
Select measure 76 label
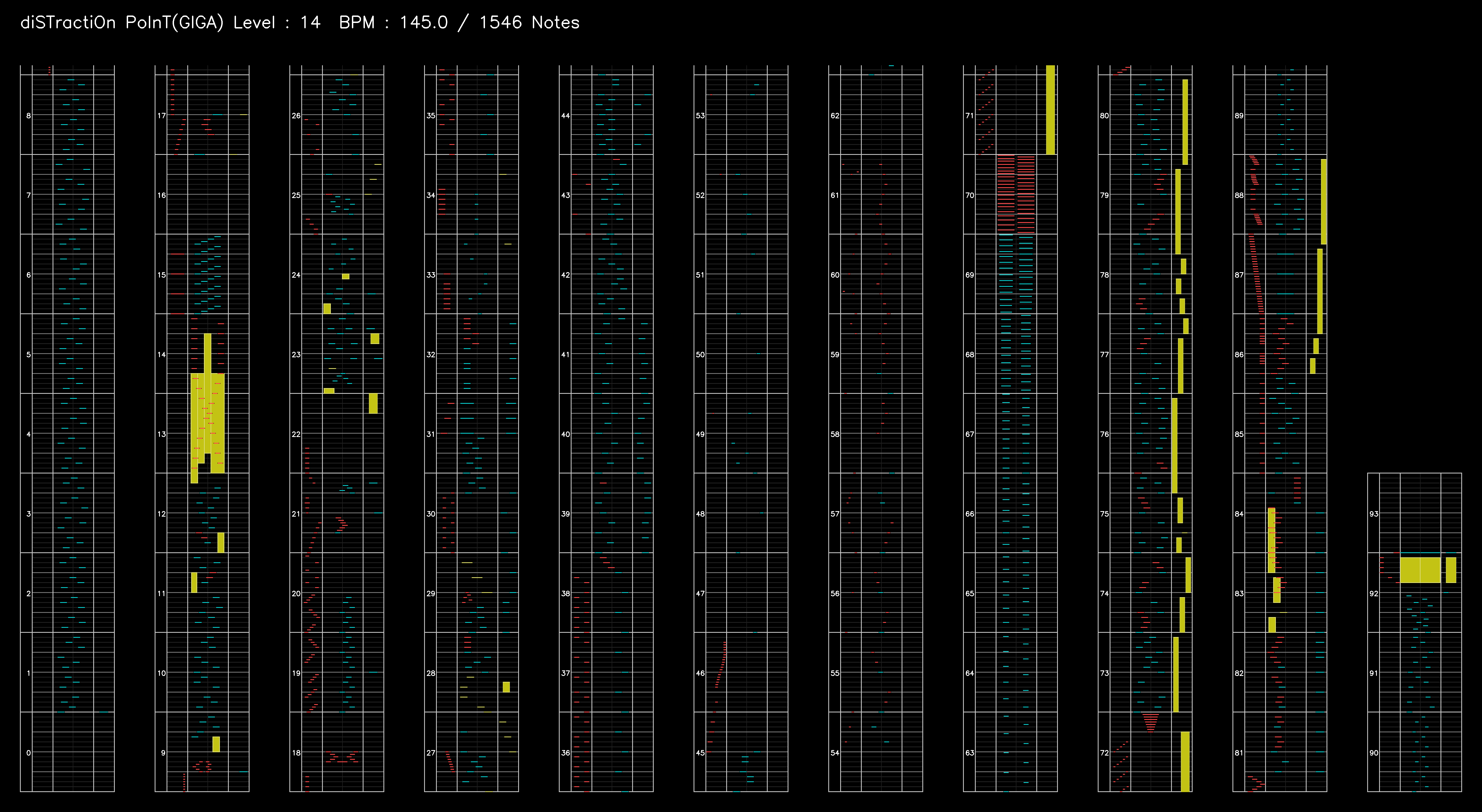1105,434
